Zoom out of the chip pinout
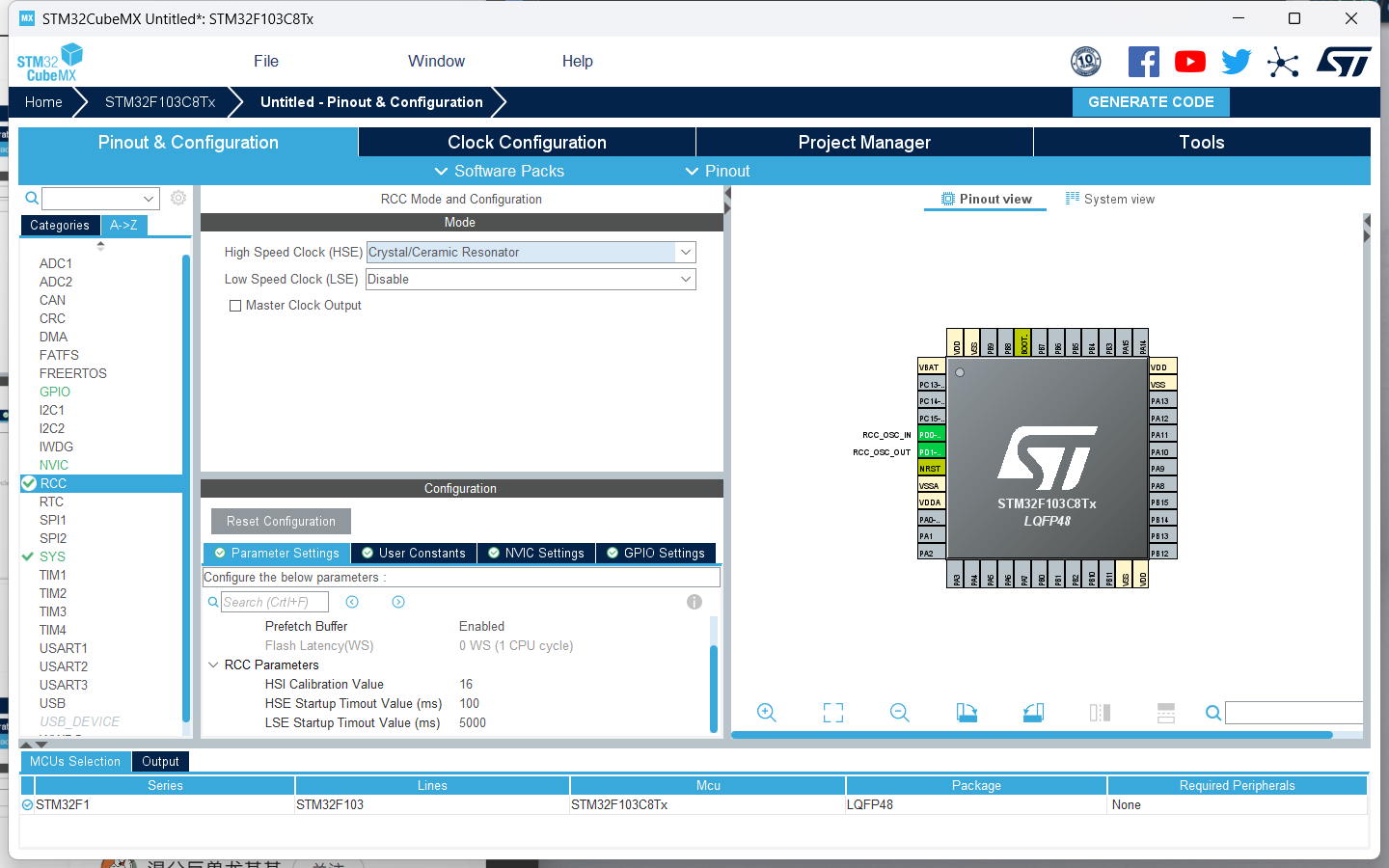 (900, 713)
